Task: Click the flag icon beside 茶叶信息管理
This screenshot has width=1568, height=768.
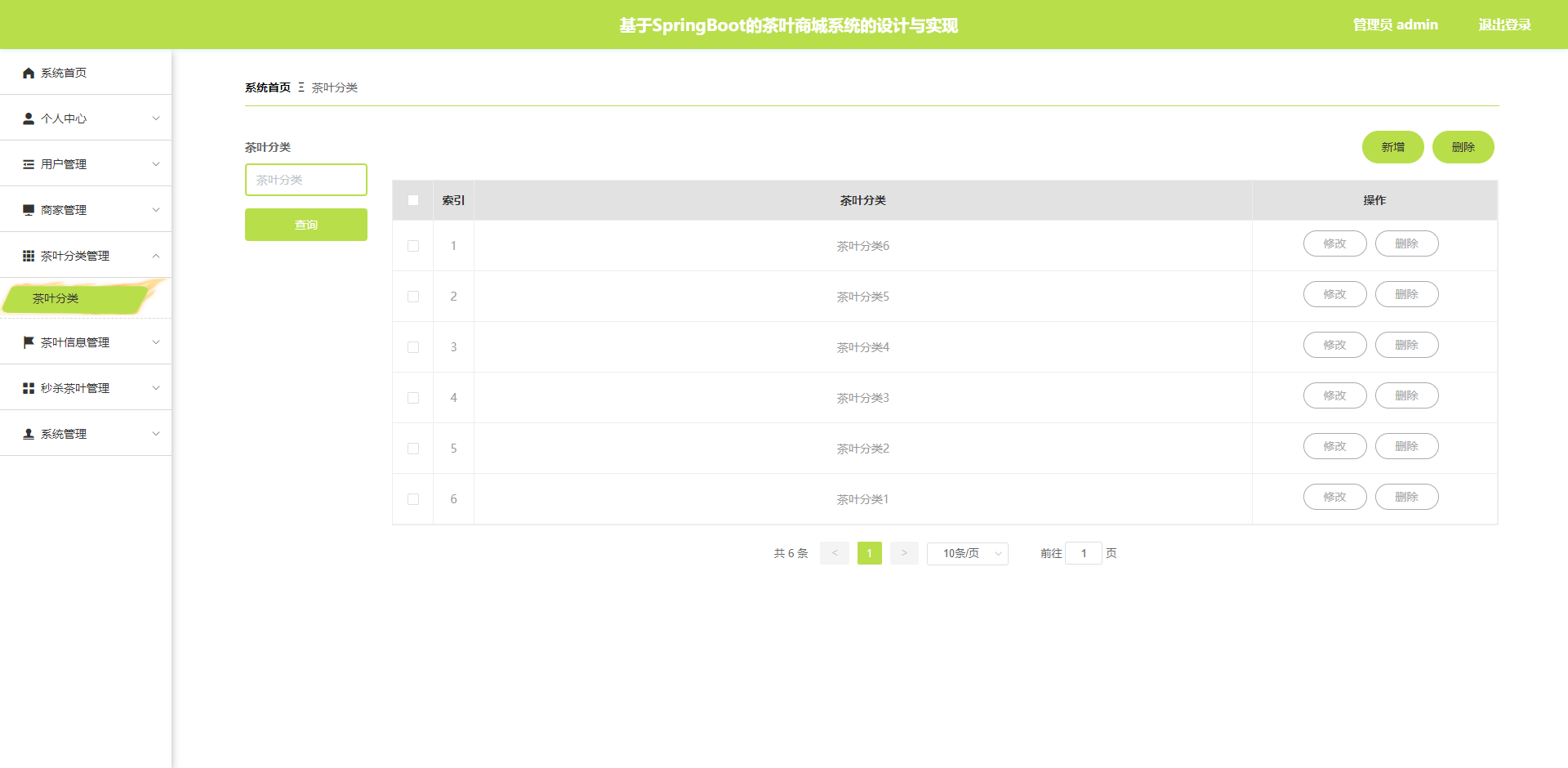Action: point(29,342)
